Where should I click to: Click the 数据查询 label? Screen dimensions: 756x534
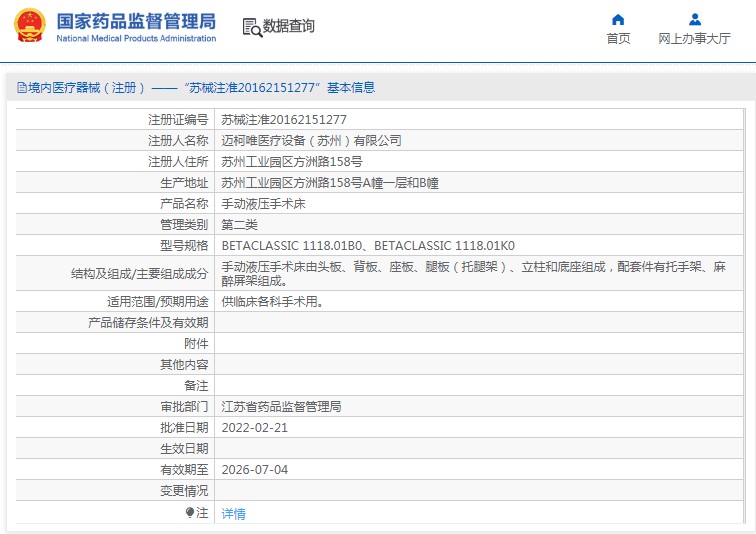click(288, 26)
